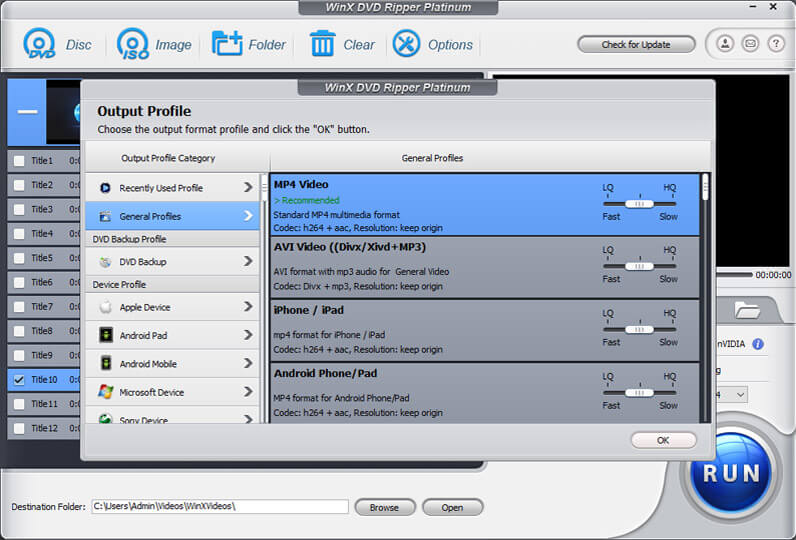Click the Recently Used Profile icon
Viewport: 796px width, 540px height.
[x=105, y=188]
